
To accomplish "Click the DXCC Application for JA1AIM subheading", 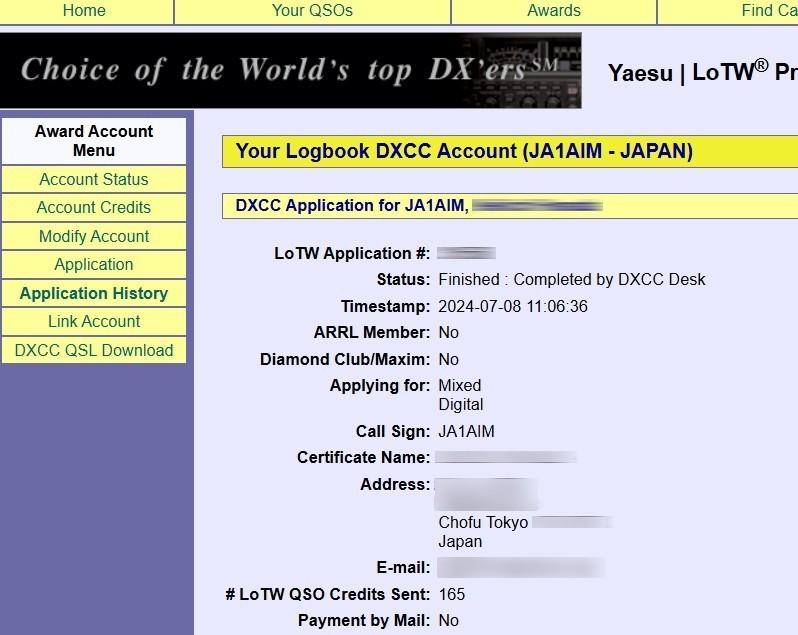I will 351,206.
